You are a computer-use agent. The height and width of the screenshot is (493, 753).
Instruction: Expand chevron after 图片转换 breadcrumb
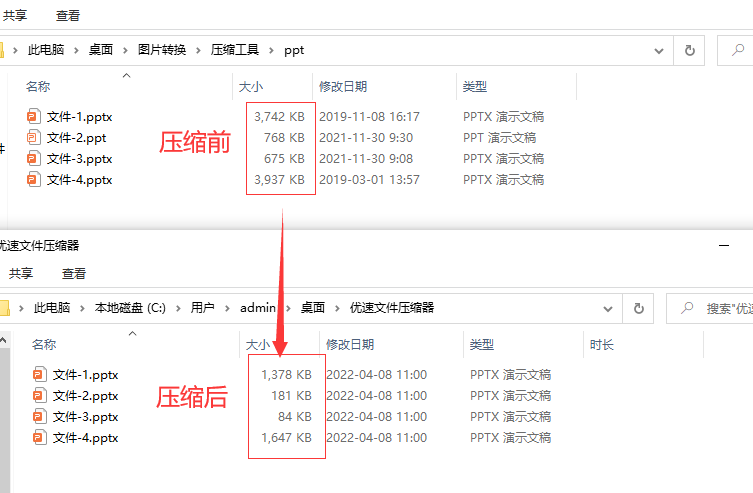point(198,50)
